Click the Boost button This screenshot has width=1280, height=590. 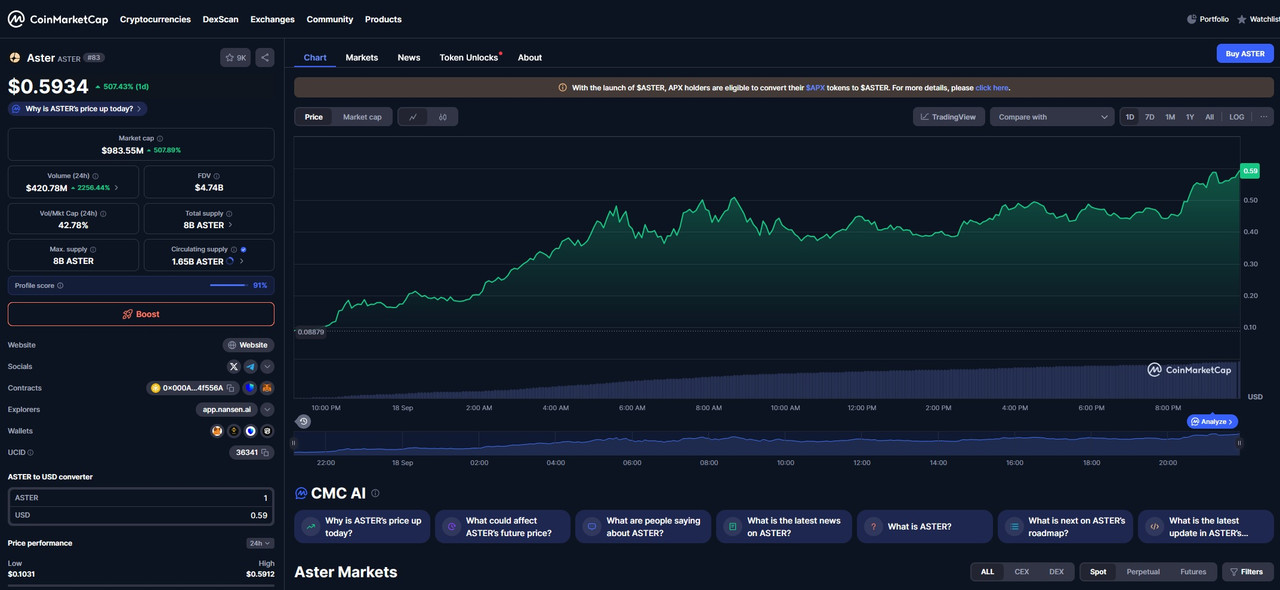141,314
